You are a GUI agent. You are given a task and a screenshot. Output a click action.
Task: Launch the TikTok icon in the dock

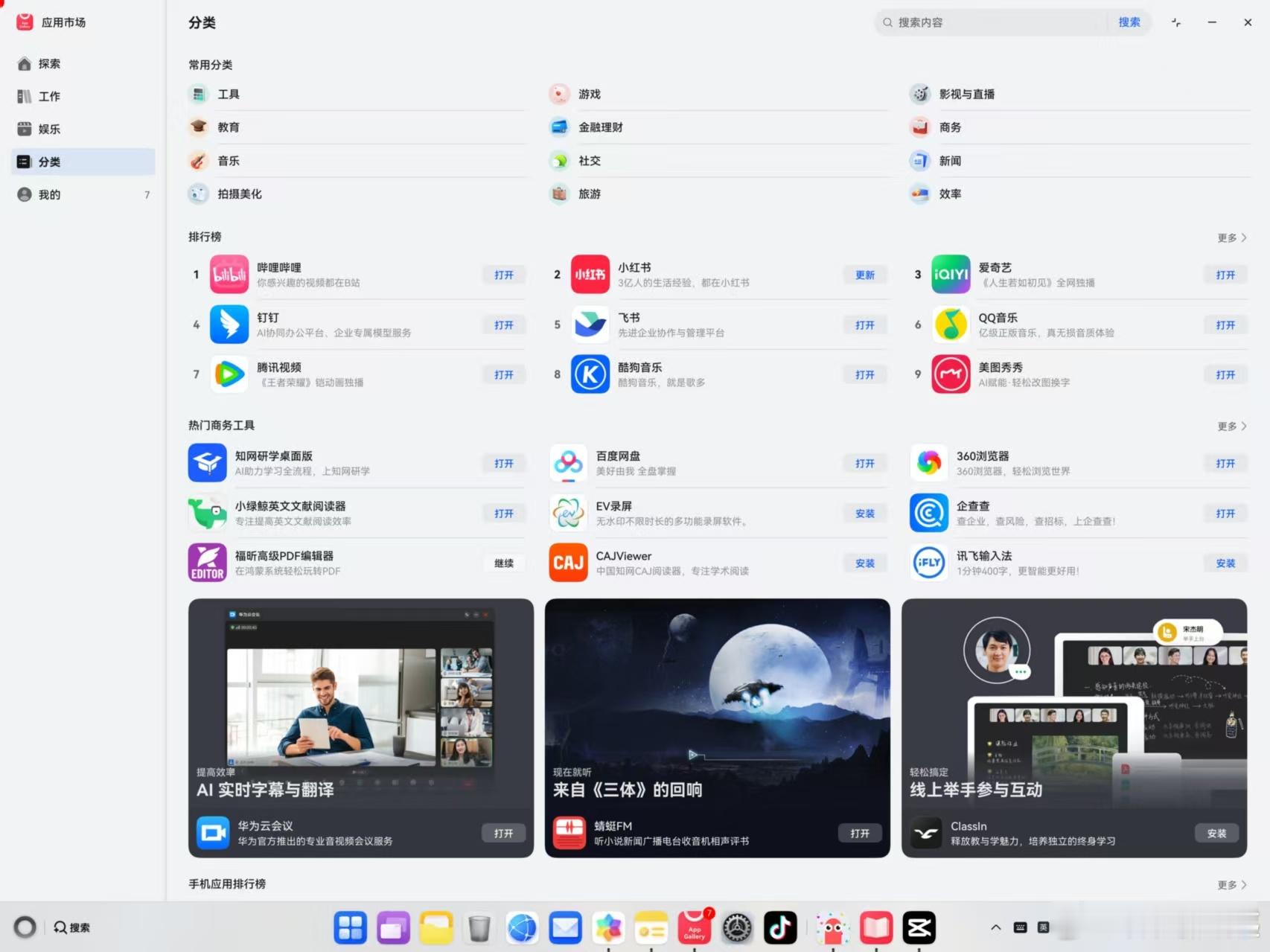[780, 927]
